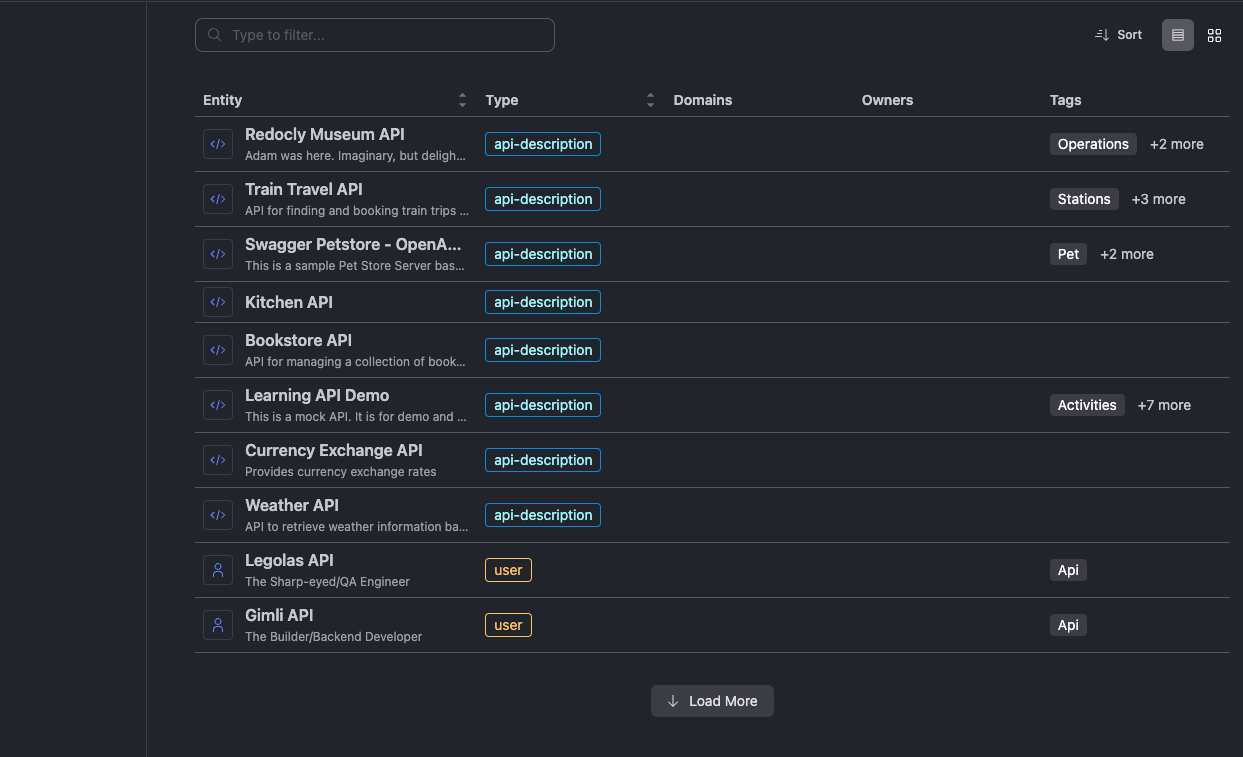Click the code icon beside Weather API
The height and width of the screenshot is (757, 1243).
(x=218, y=515)
